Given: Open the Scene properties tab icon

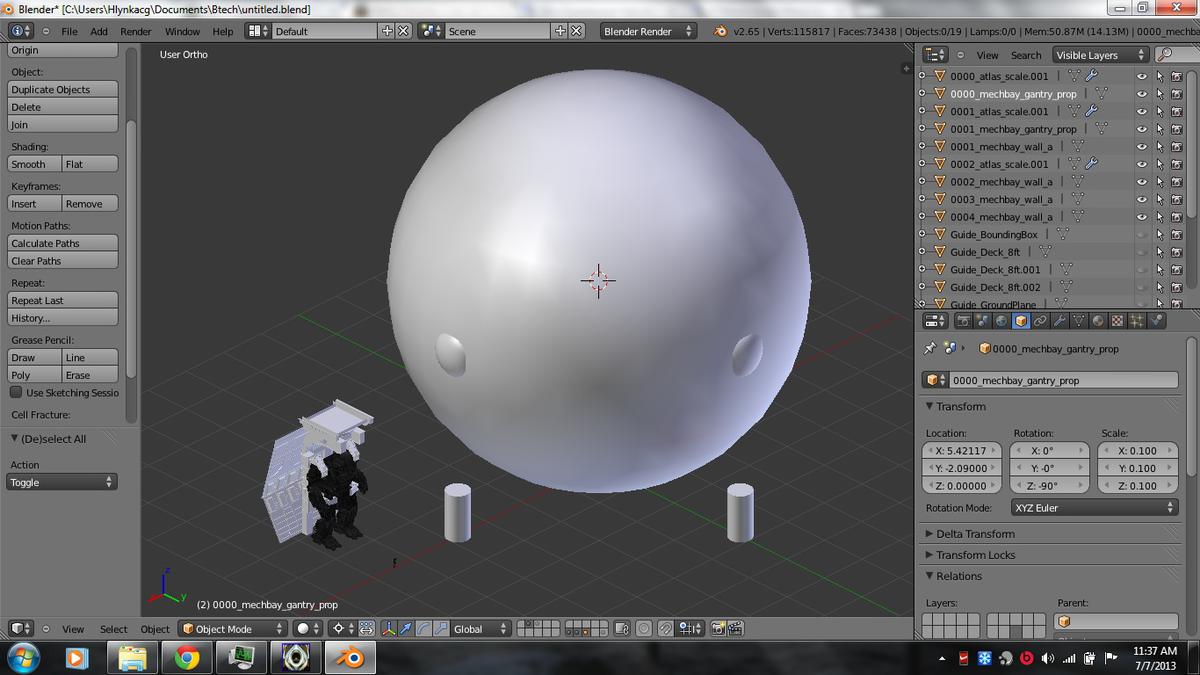Looking at the screenshot, I should [x=983, y=321].
